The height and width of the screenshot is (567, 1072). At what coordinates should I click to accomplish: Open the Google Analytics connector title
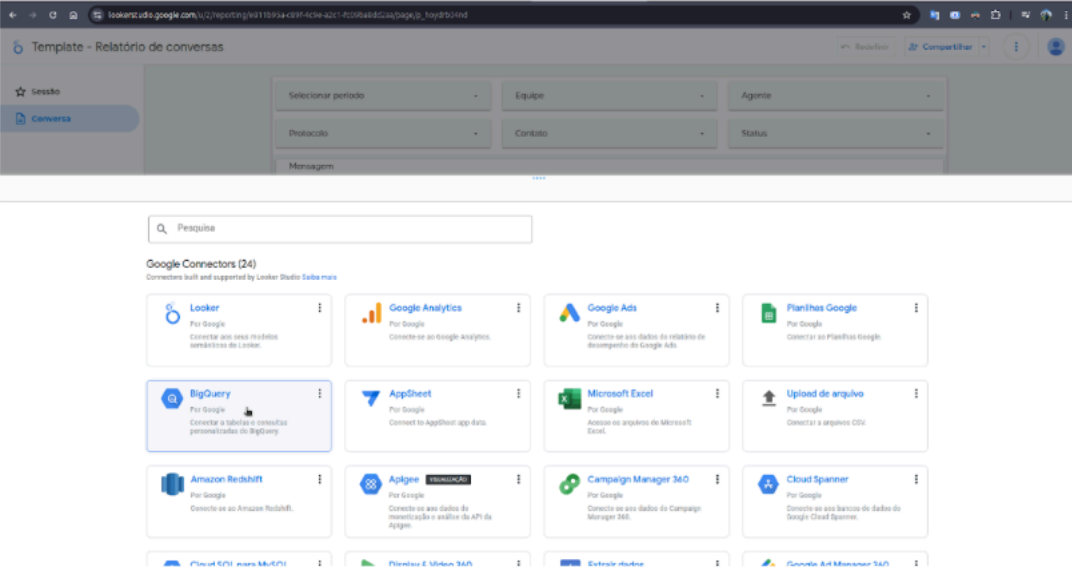click(x=425, y=308)
